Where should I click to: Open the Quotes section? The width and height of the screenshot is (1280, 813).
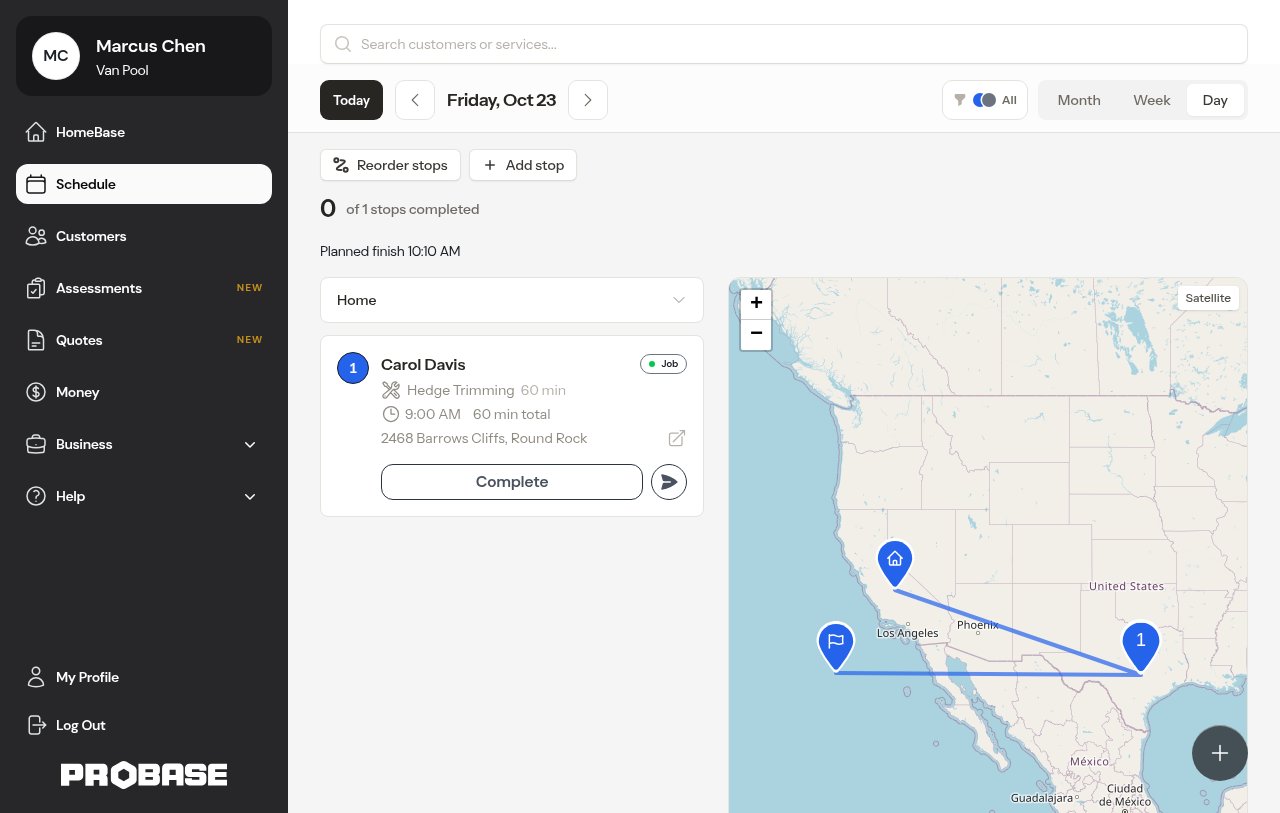[x=144, y=340]
